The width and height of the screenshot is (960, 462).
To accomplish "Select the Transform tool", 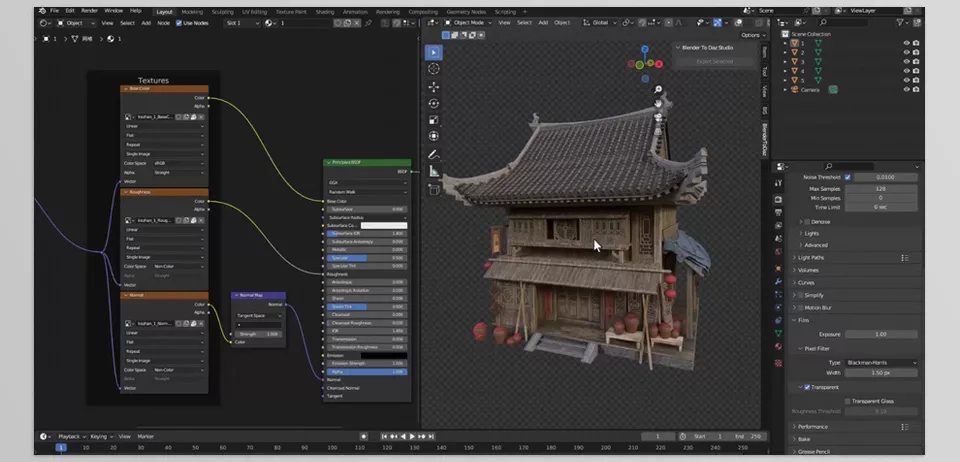I will point(433,136).
